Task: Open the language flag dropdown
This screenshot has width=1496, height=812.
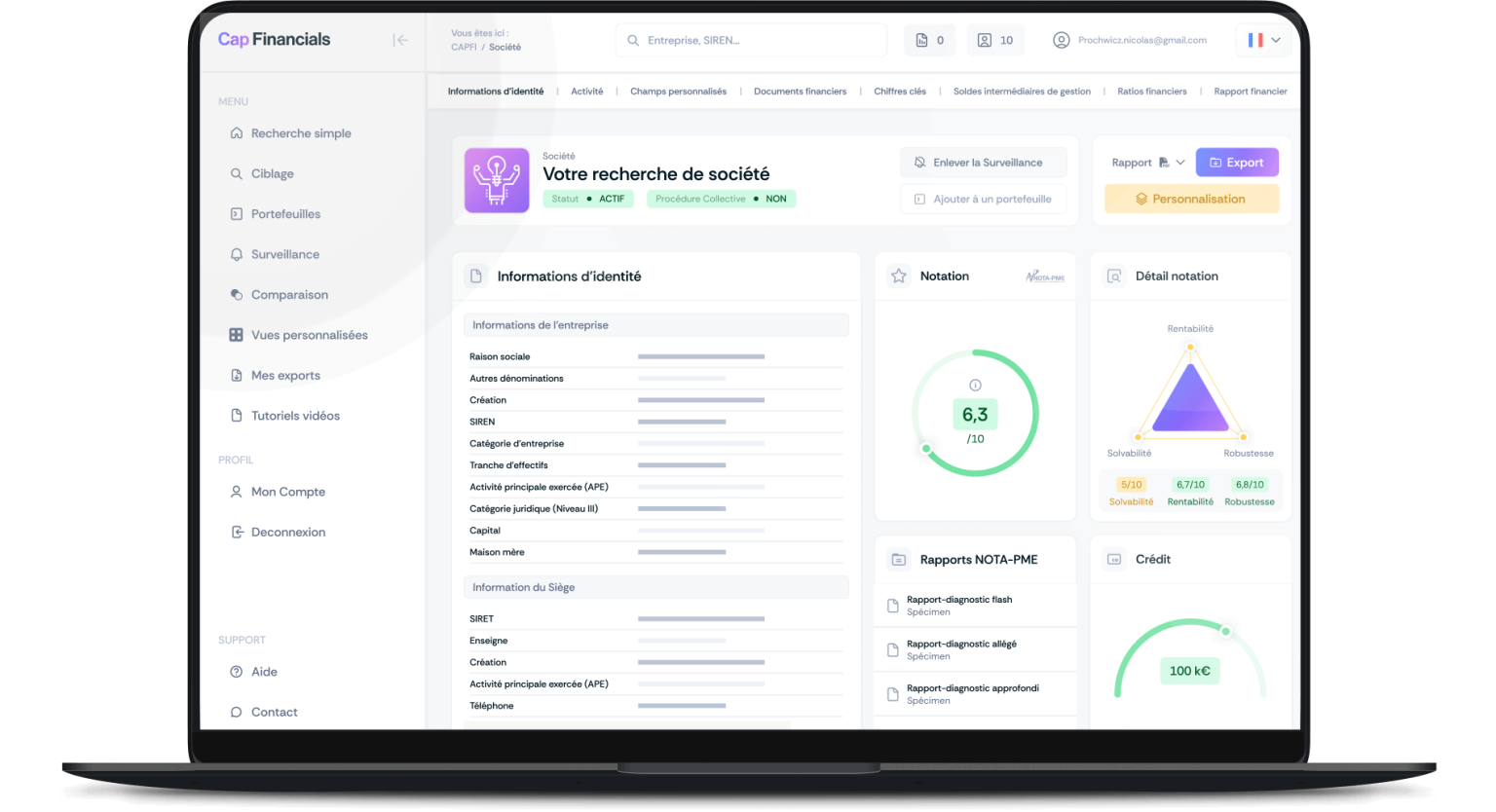Action: (1263, 40)
